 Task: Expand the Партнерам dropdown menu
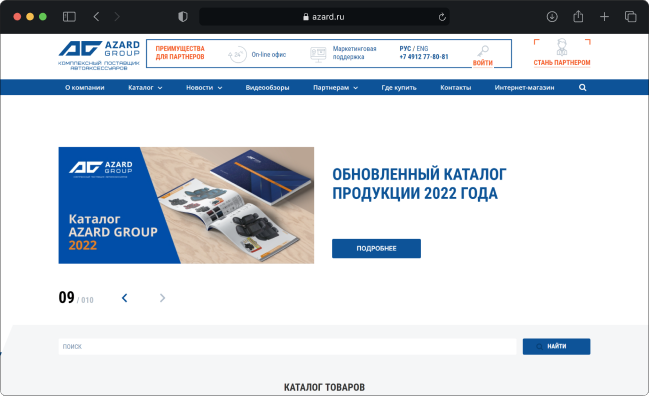[335, 88]
